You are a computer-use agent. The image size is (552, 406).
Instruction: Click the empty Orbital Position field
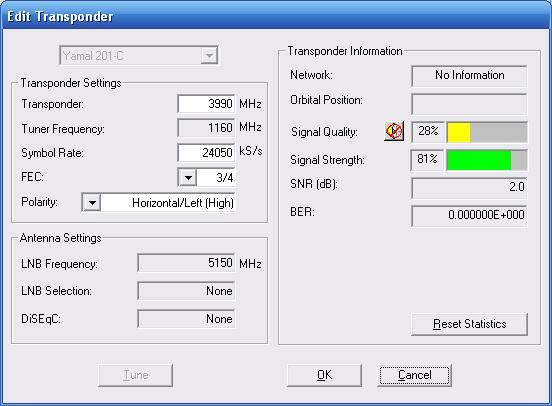(x=469, y=104)
